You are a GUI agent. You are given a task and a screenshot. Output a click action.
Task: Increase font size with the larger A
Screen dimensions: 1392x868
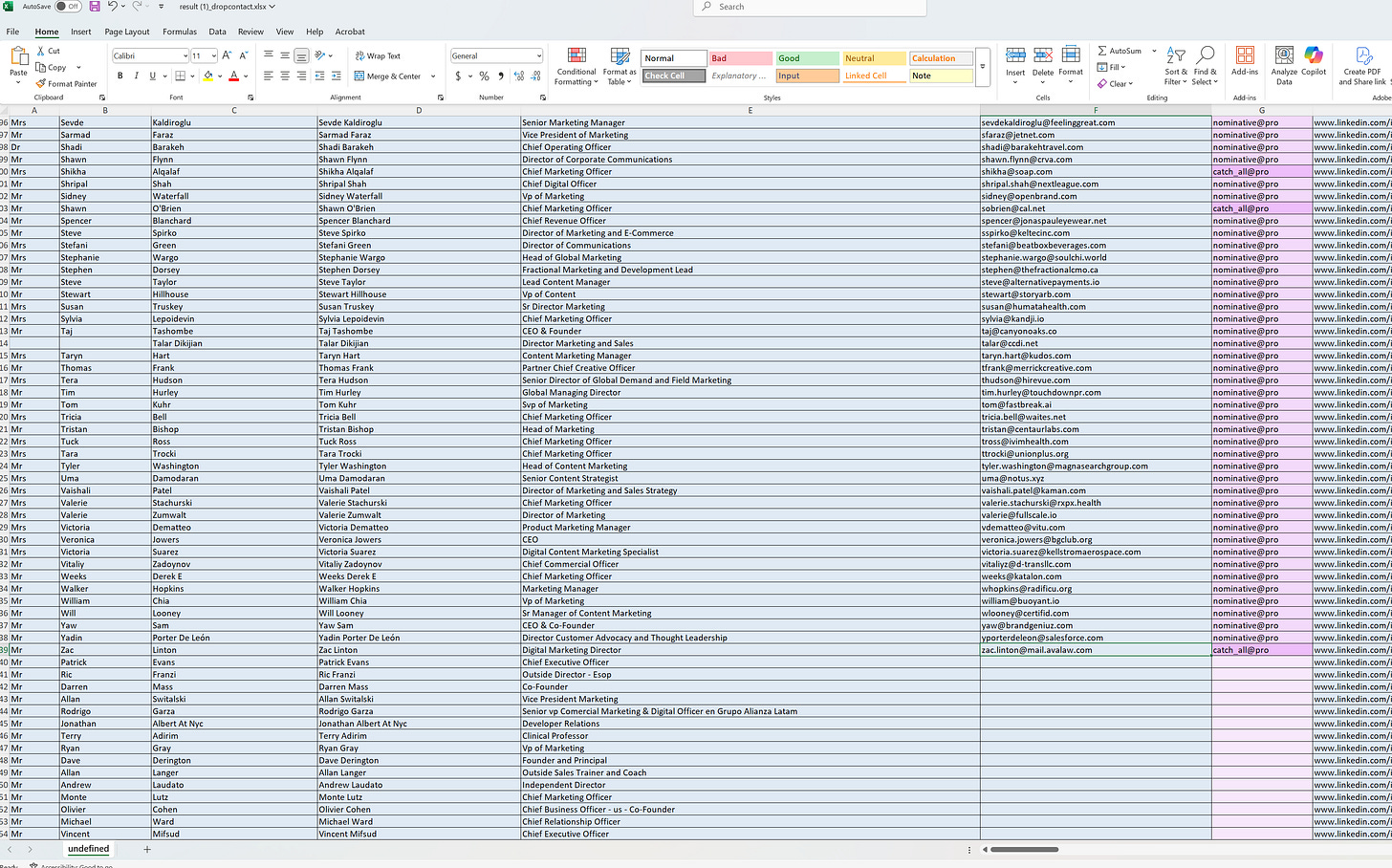[227, 56]
